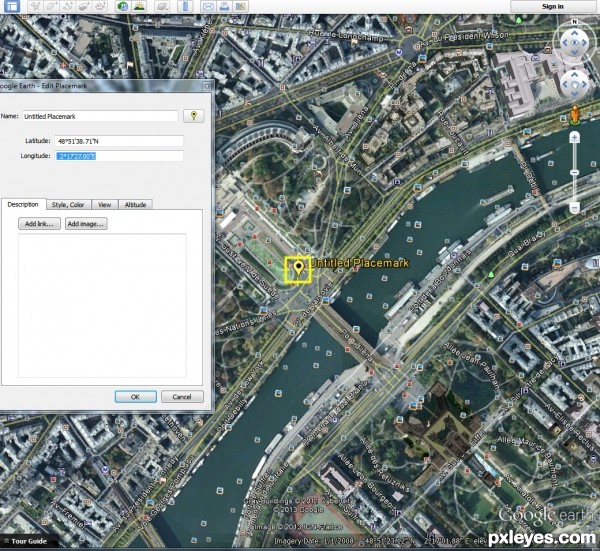Image resolution: width=600 pixels, height=551 pixels.
Task: Click the zoom out button at slider bottom
Action: tap(574, 208)
